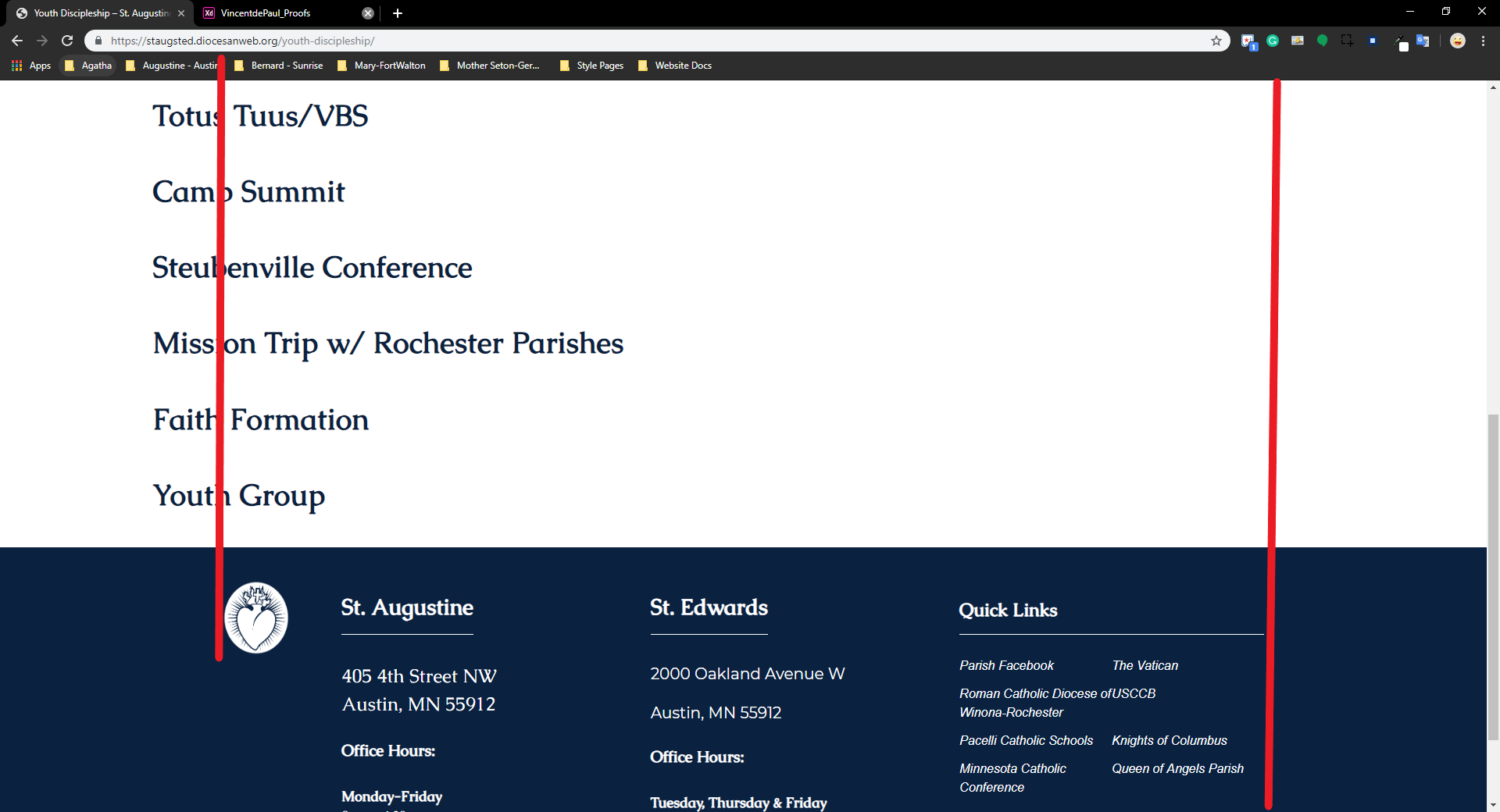
Task: Open the Apps shortcut in bookmarks bar
Action: pos(31,66)
